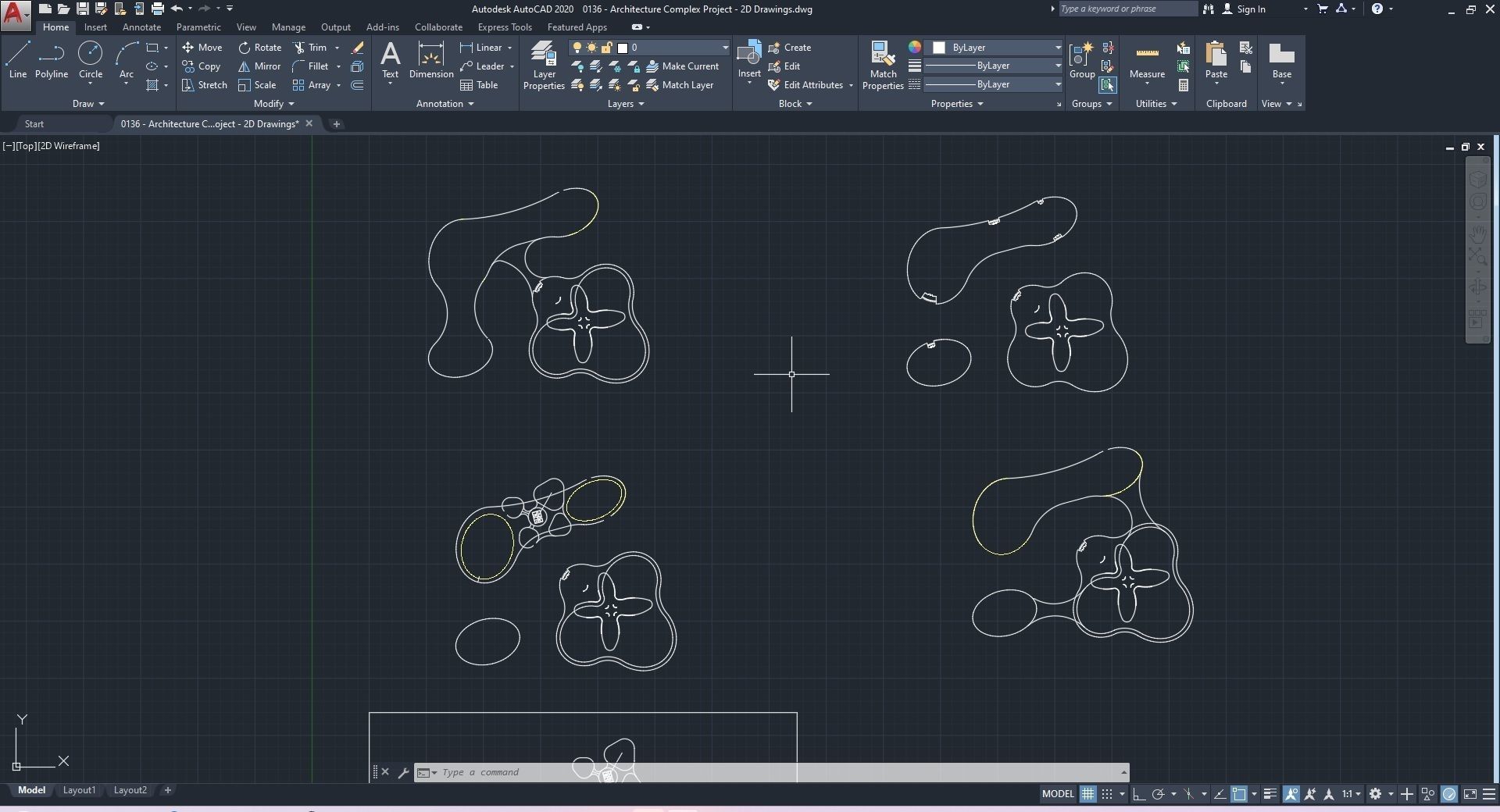Open the Express Tools tab
The width and height of the screenshot is (1500, 812).
pos(505,27)
